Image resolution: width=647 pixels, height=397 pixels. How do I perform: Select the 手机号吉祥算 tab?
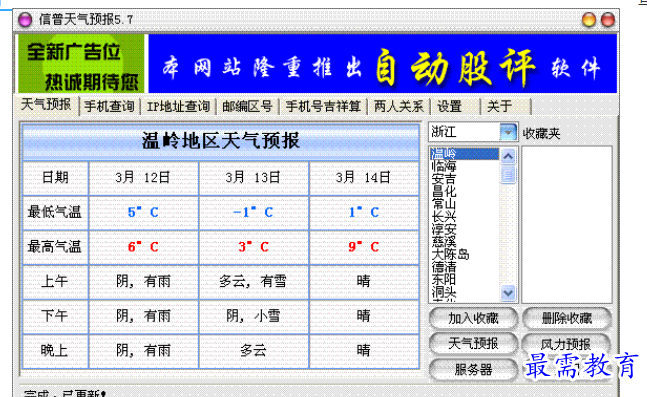324,106
